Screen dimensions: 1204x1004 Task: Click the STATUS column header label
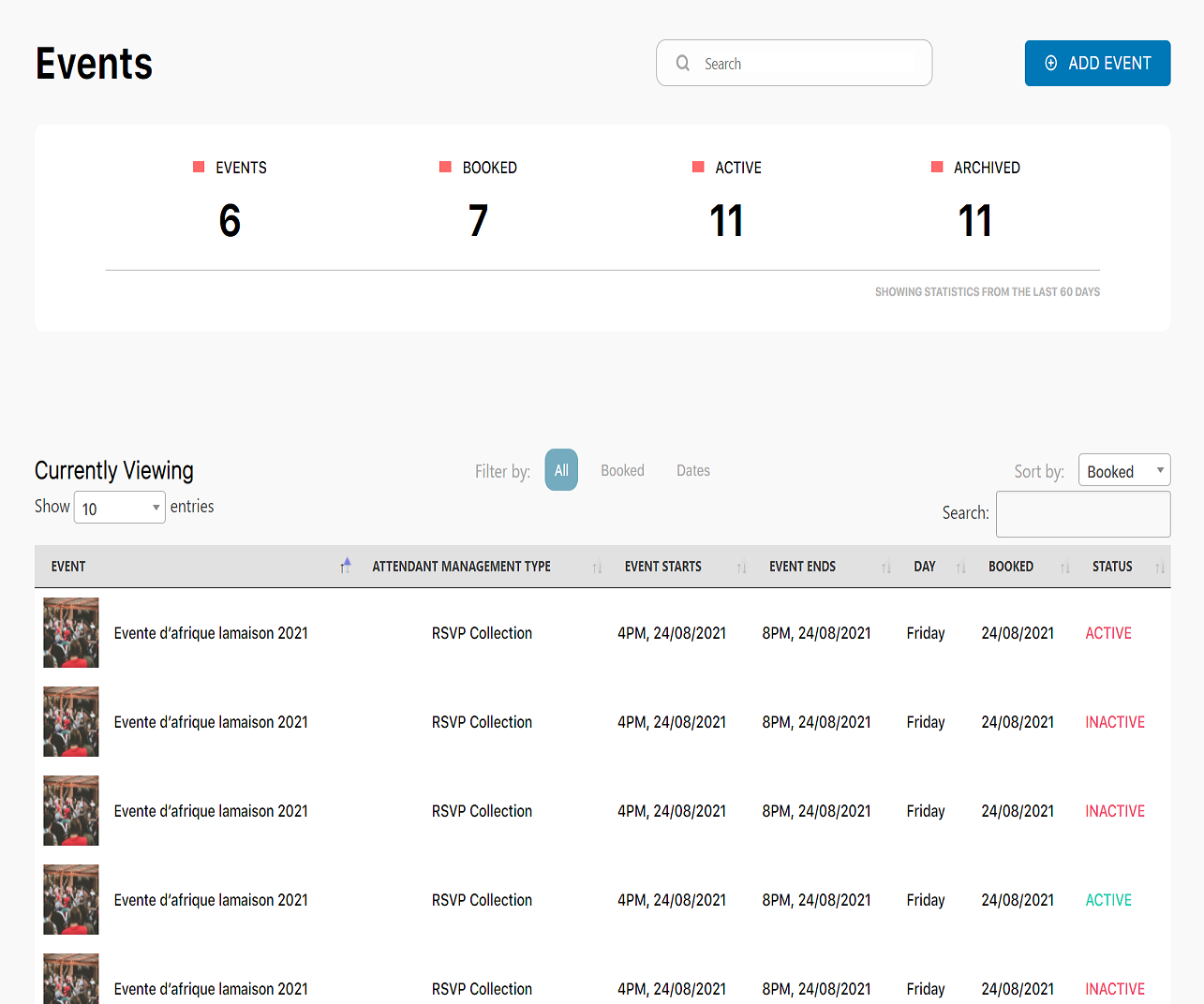point(1112,567)
